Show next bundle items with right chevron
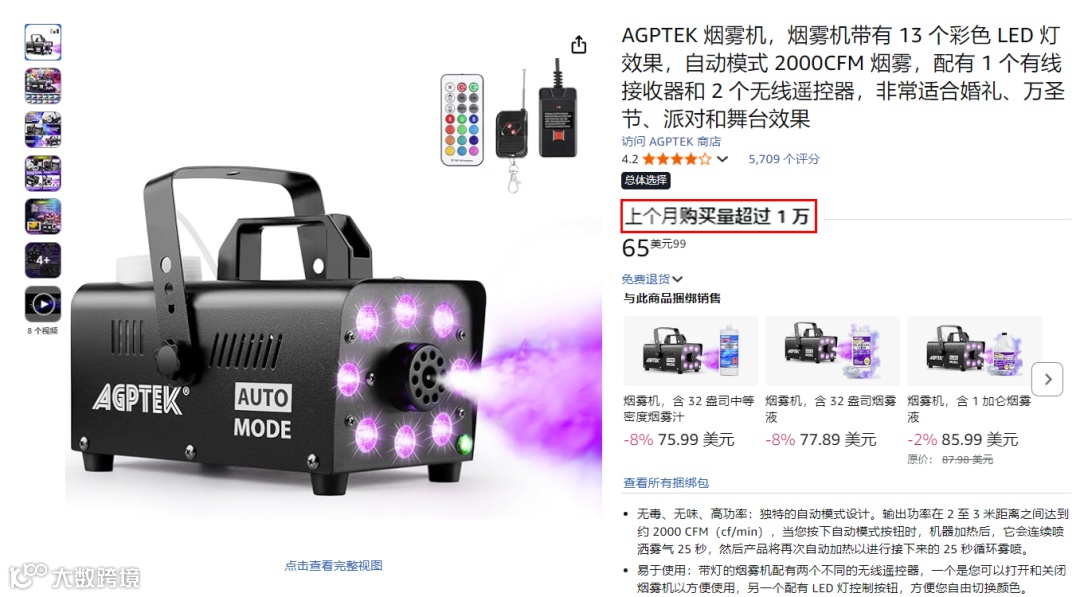Screen dimensions: 1080x597 1048,379
